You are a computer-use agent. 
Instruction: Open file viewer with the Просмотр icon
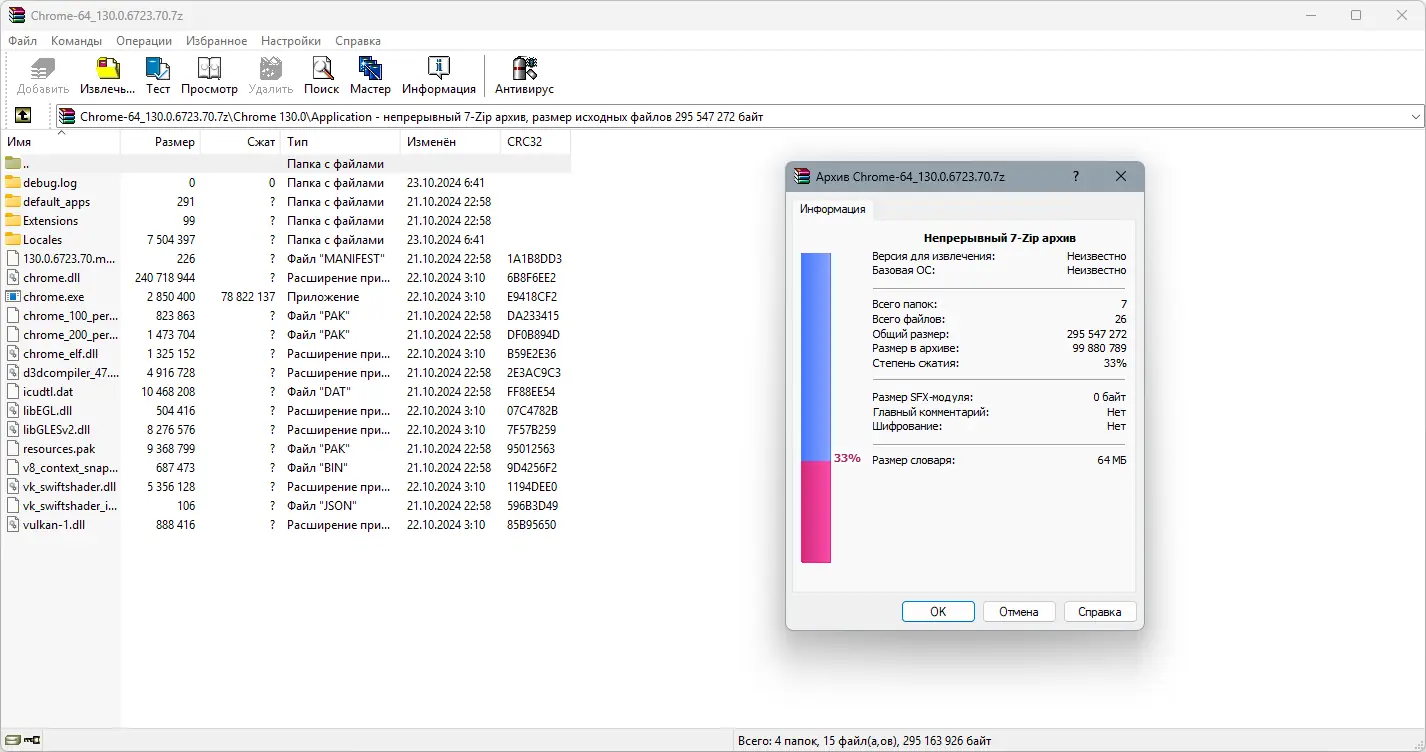pos(209,70)
